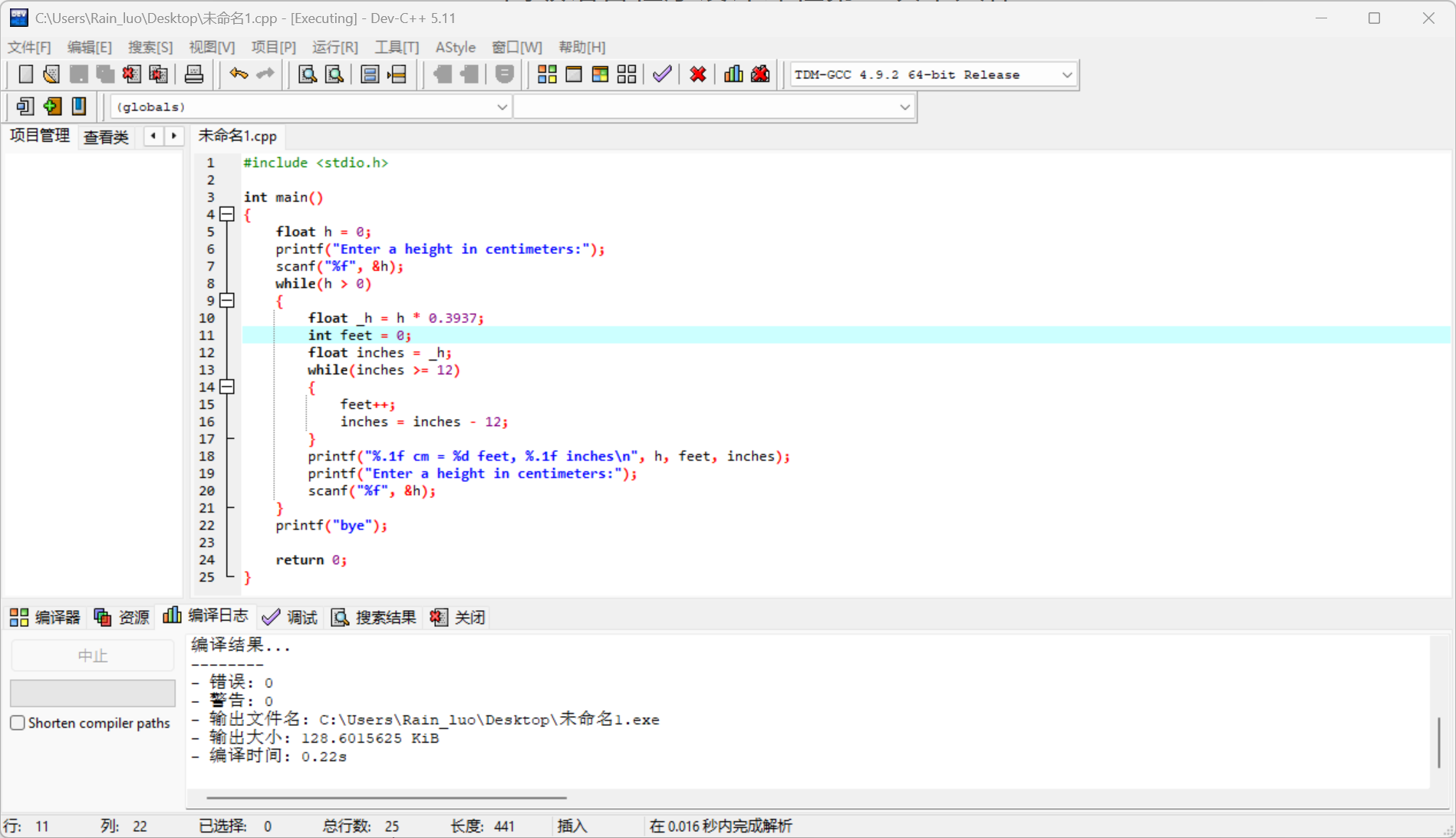This screenshot has height=838, width=1456.
Task: Open the Replace dialog from toolbar
Action: (334, 74)
